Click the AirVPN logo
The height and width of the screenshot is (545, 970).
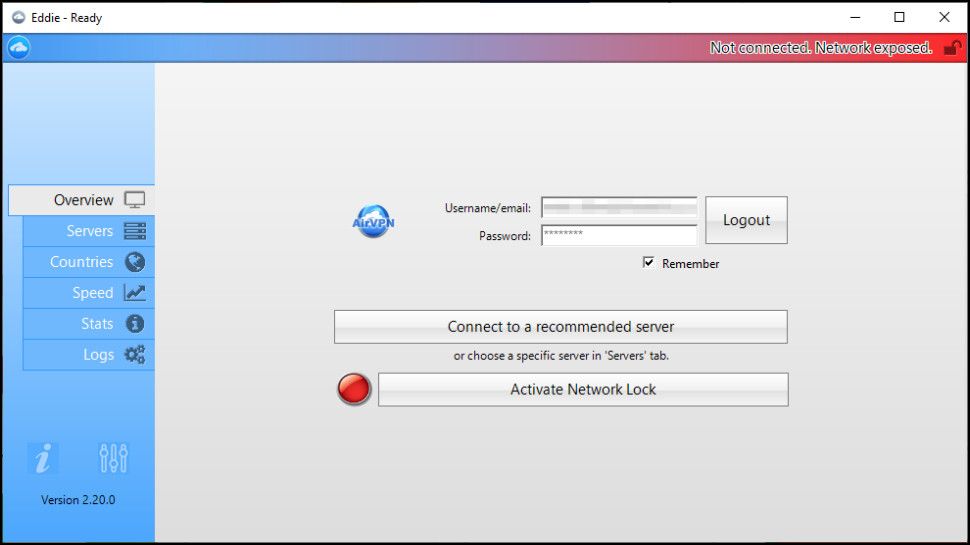tap(373, 221)
